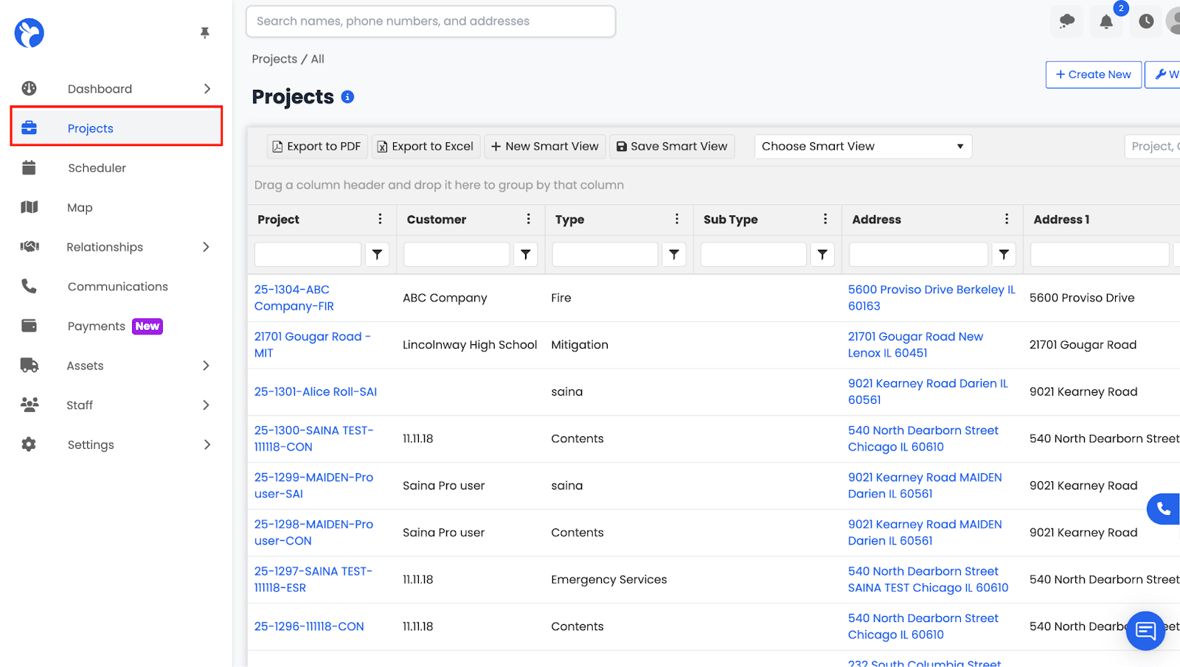The width and height of the screenshot is (1180, 667).
Task: Click the Customer column filter text box
Action: tap(457, 254)
